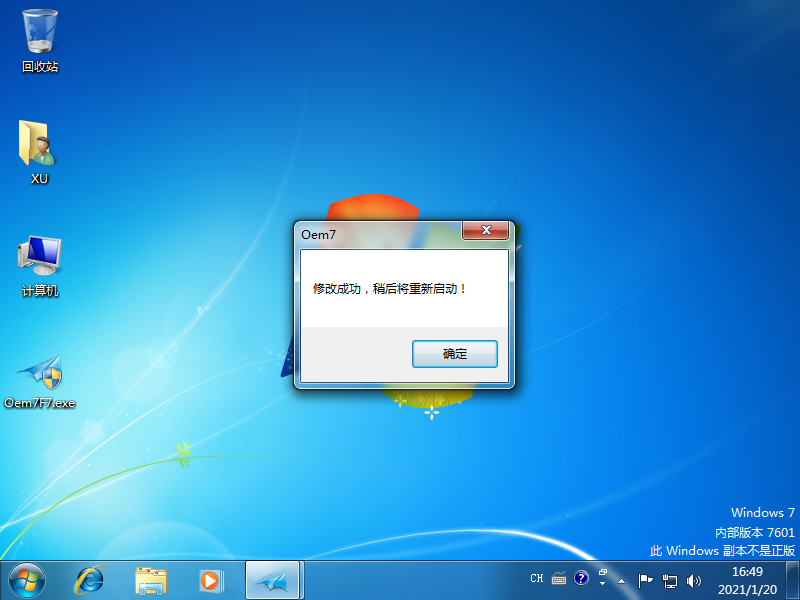Open Action Center flag icon in tray
The height and width of the screenshot is (600, 800).
[x=646, y=579]
